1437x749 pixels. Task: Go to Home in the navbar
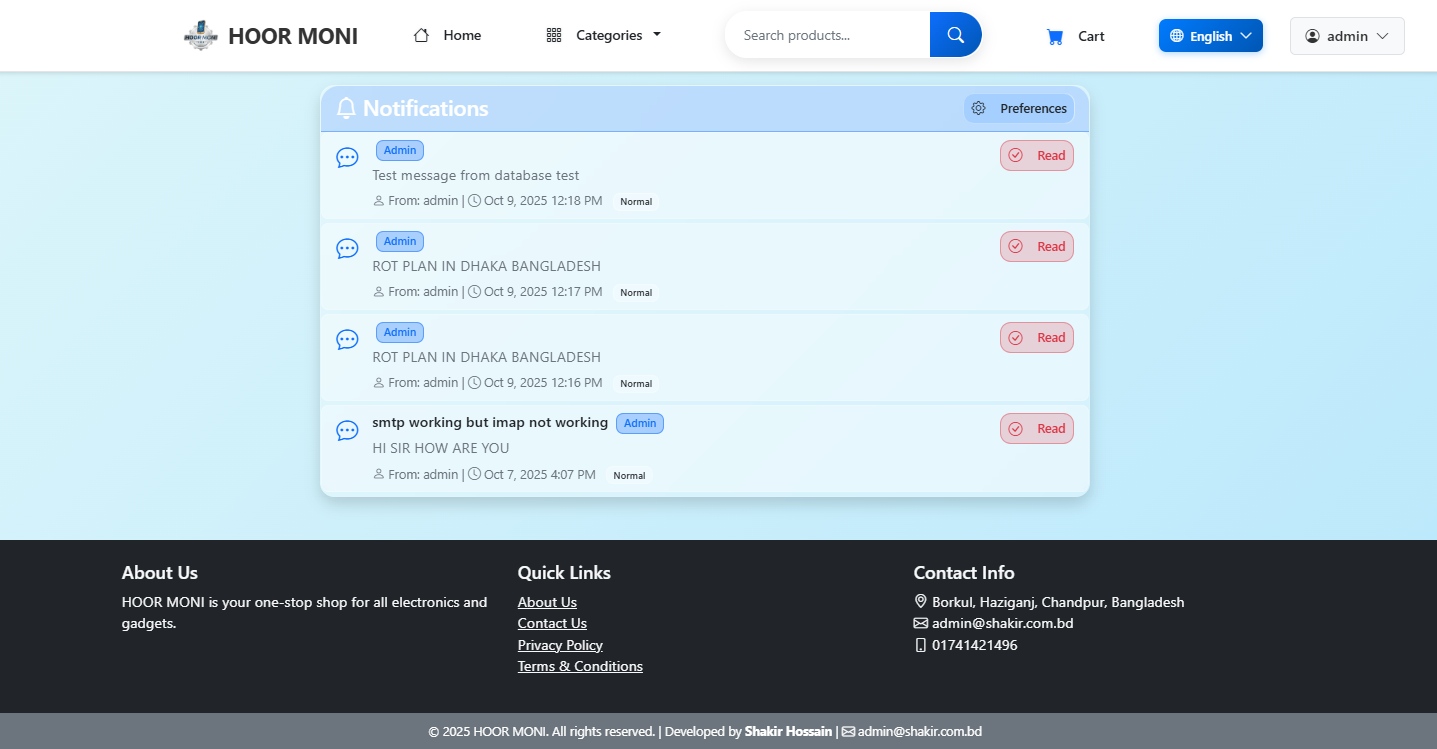coord(447,35)
